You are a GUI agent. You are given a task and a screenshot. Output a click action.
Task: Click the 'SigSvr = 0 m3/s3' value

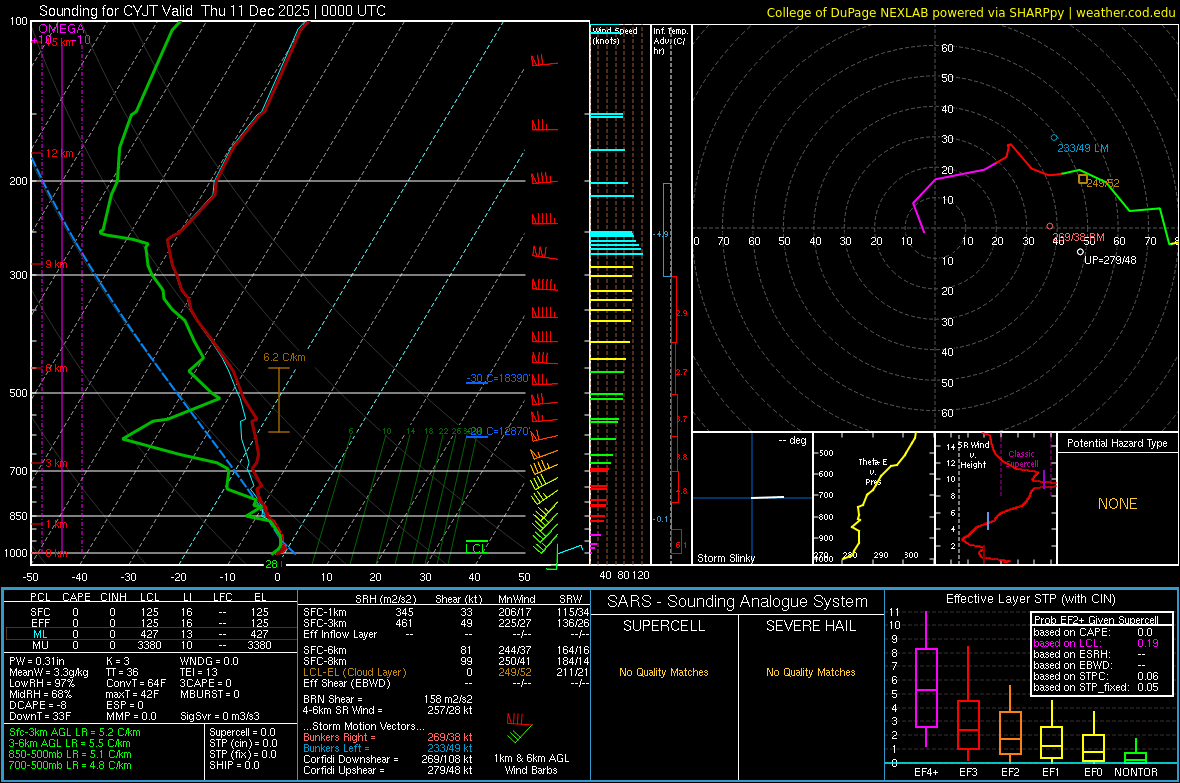(x=220, y=716)
